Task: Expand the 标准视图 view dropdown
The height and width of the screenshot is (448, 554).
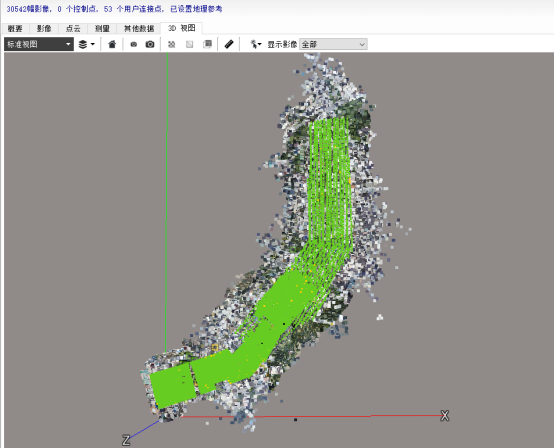Action: click(x=39, y=44)
